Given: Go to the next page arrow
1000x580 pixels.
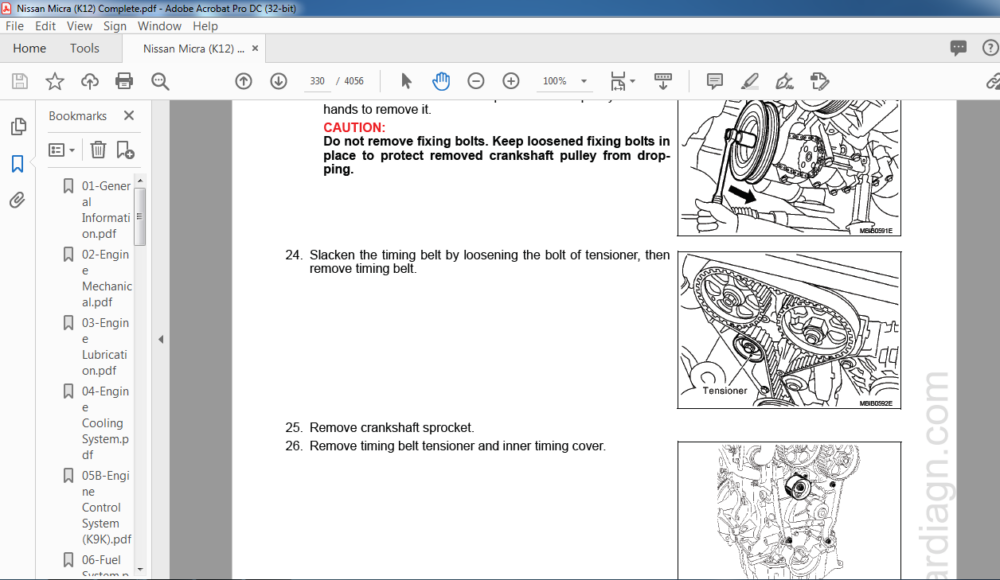Looking at the screenshot, I should [279, 81].
